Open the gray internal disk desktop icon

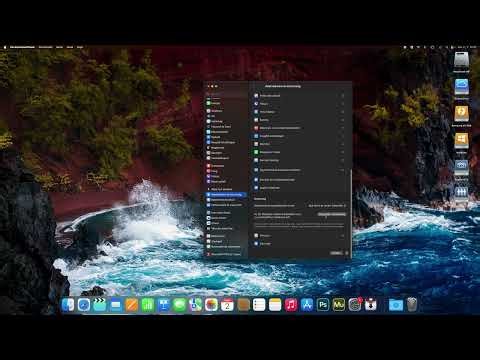(461, 61)
